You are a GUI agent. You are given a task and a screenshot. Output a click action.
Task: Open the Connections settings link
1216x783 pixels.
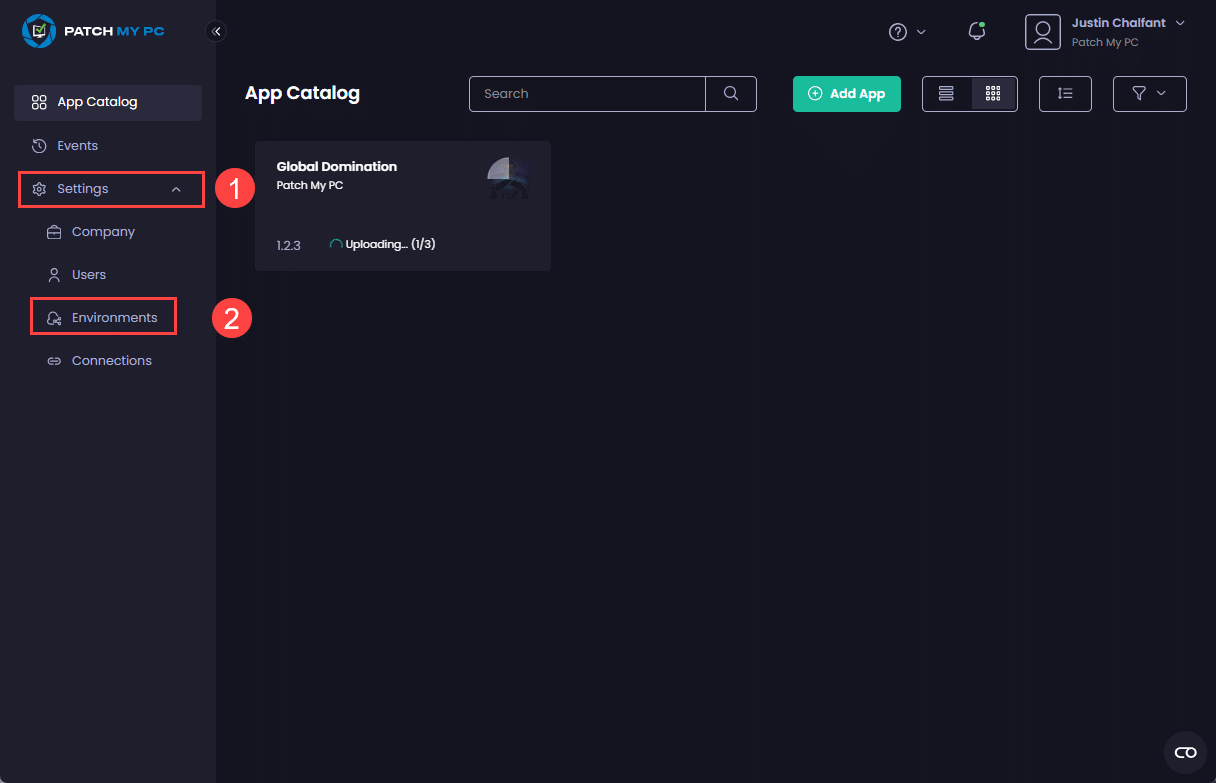[111, 361]
